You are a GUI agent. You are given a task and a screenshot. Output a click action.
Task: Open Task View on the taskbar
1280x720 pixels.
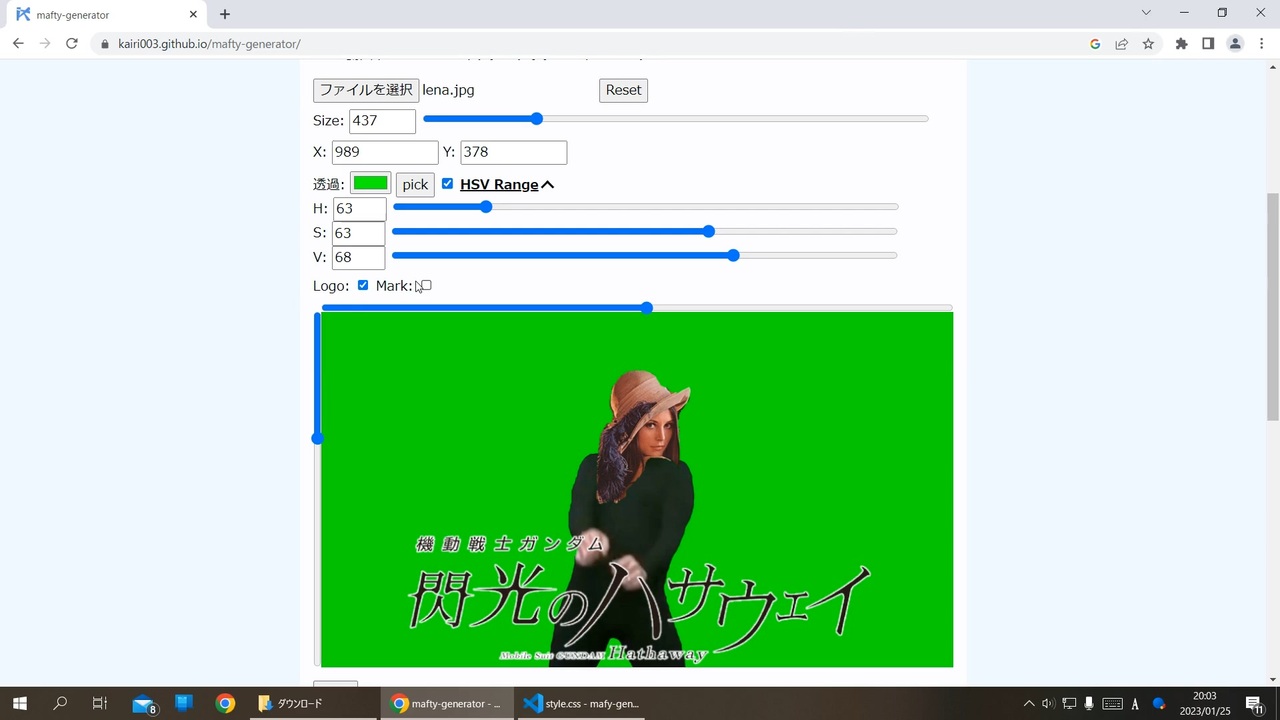[100, 703]
